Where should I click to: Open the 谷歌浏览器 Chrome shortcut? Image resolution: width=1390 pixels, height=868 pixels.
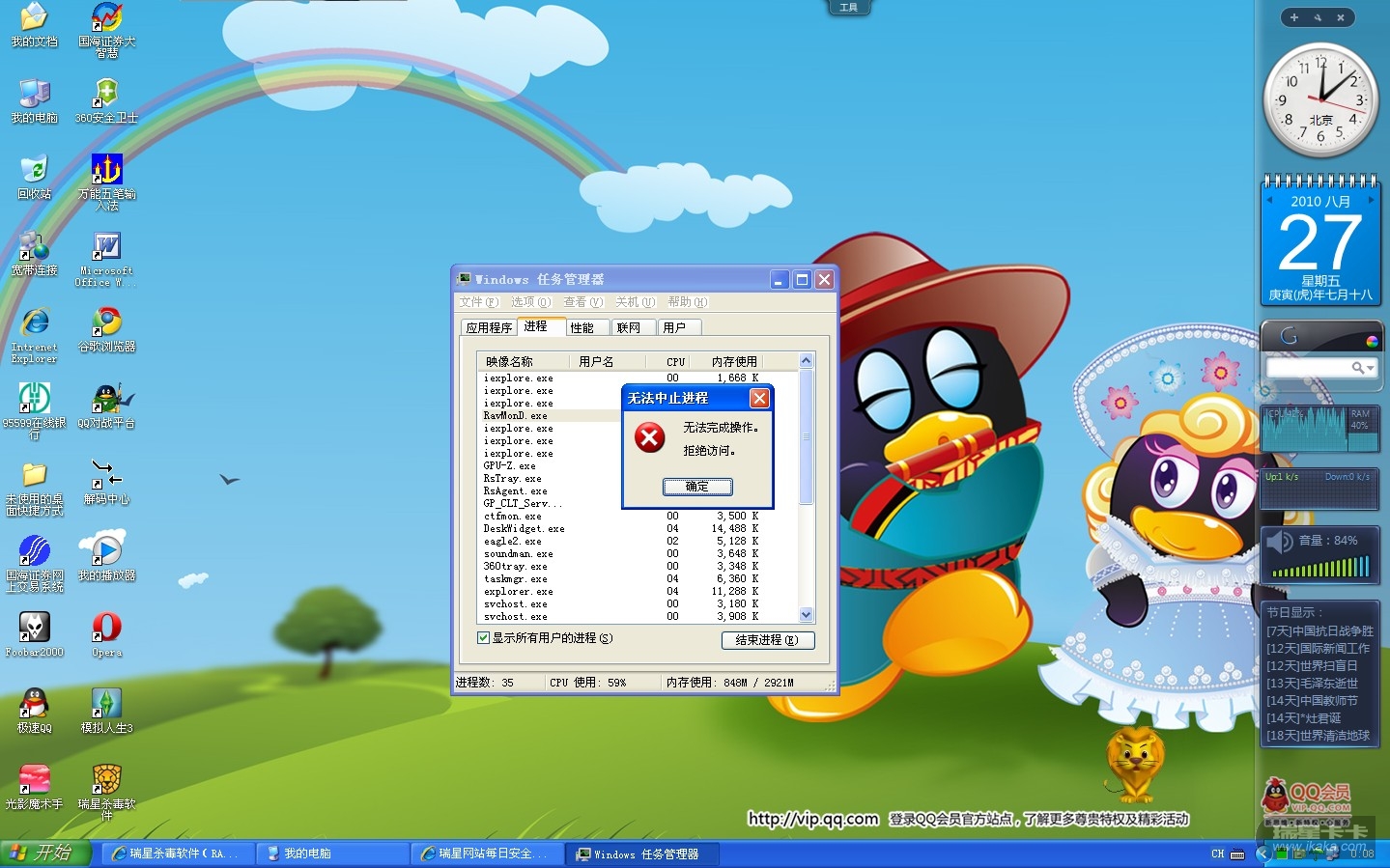click(106, 323)
